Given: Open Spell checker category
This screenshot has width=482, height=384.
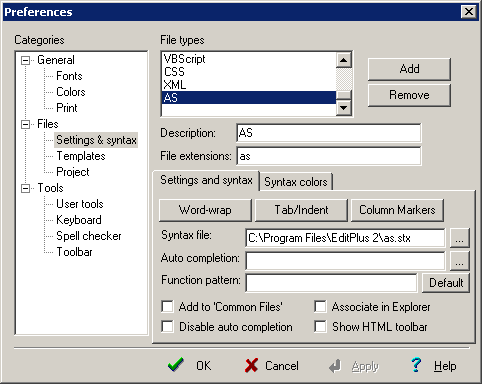Looking at the screenshot, I should [89, 236].
